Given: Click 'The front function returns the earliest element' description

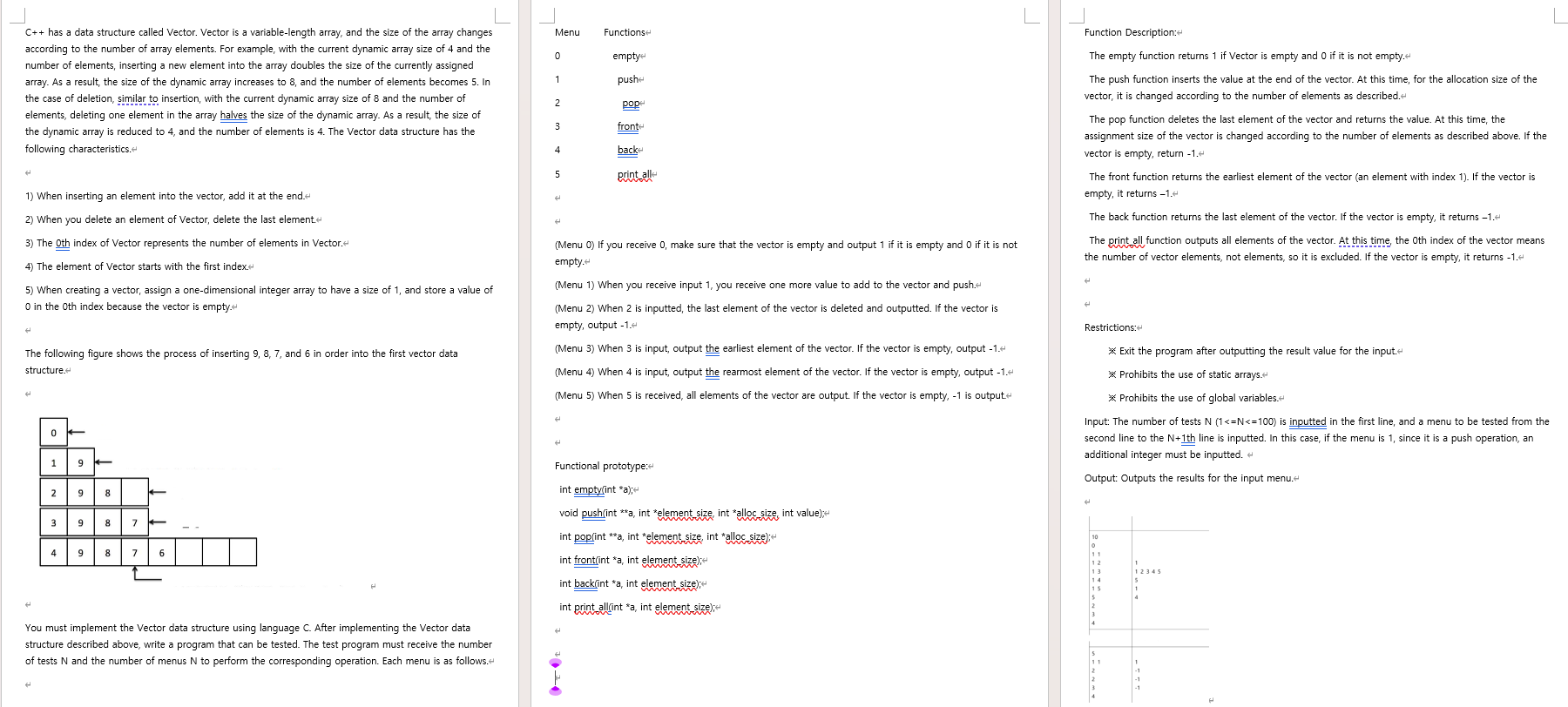Looking at the screenshot, I should (x=1310, y=185).
